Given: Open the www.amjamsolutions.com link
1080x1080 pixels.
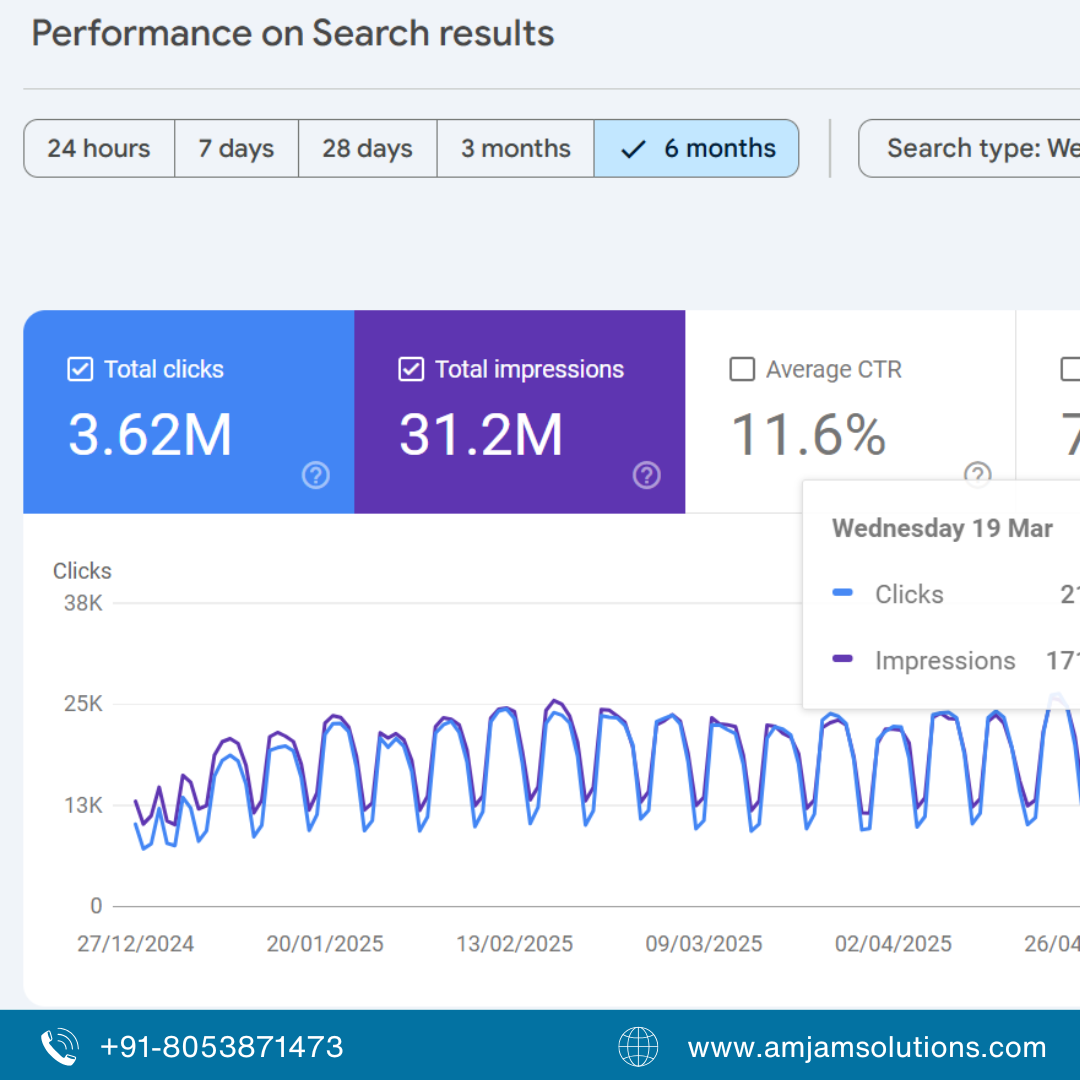Looking at the screenshot, I should click(866, 1047).
